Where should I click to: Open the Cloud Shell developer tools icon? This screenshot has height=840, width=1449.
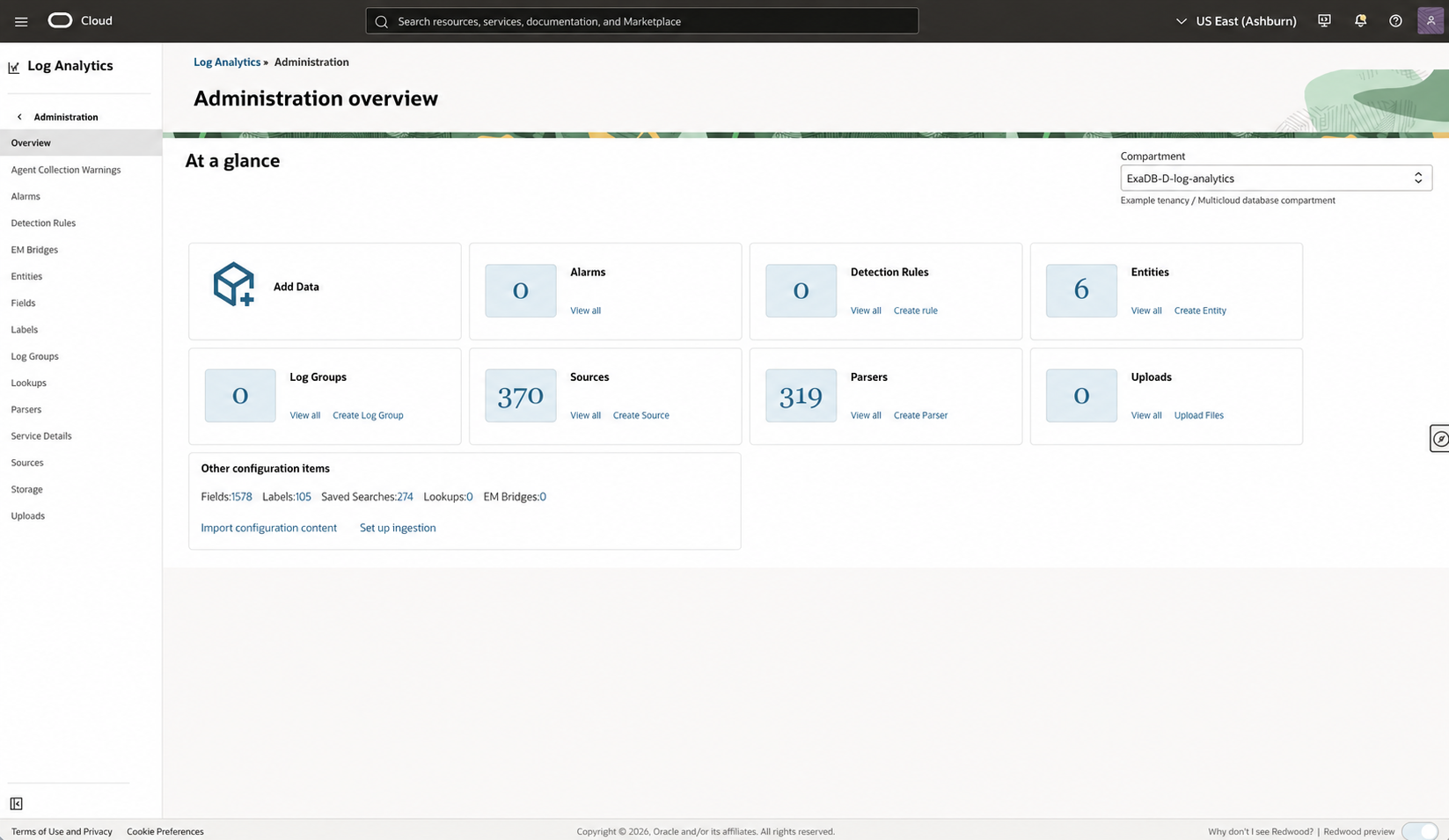(1324, 21)
